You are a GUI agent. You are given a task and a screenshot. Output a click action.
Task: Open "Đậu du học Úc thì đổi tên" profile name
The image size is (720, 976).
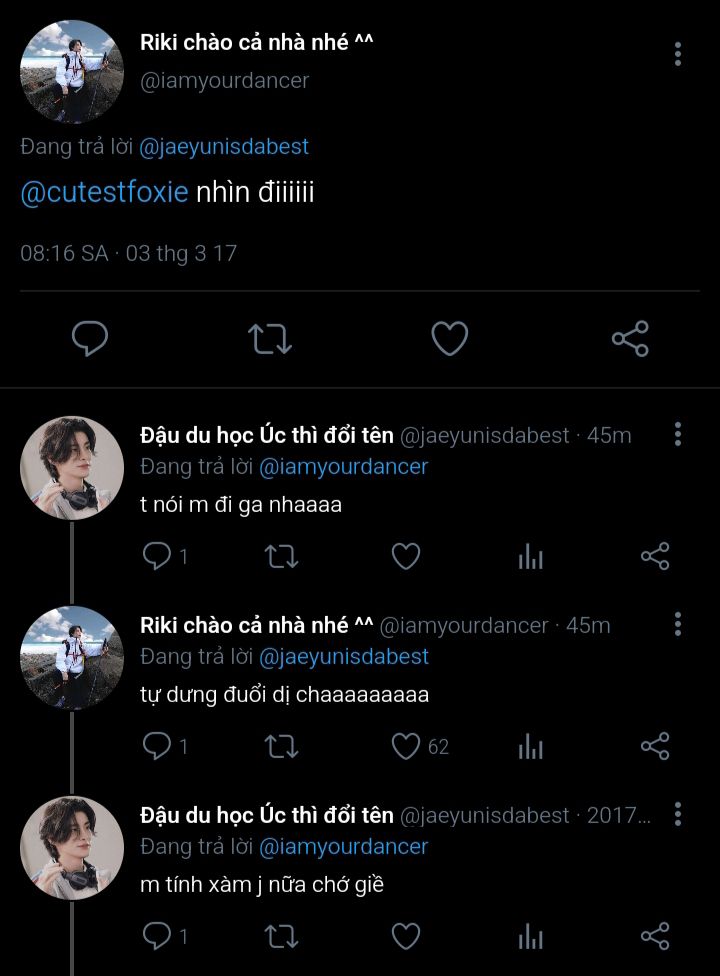pos(267,435)
